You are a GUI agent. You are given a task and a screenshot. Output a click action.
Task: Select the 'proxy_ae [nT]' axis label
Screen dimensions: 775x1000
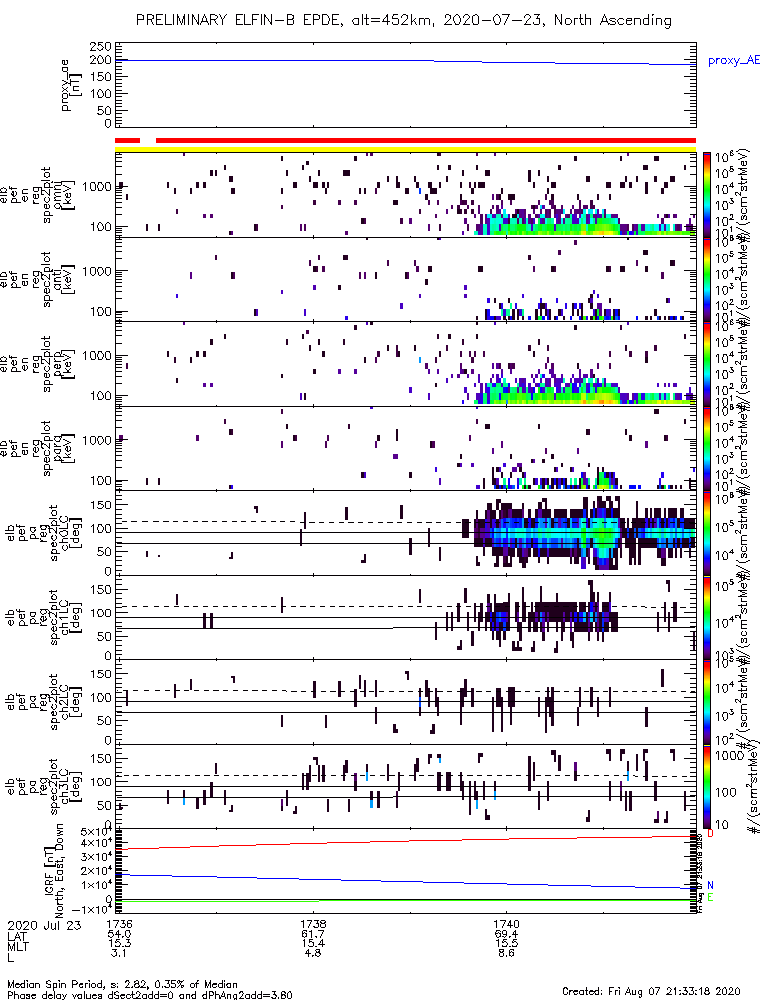pyautogui.click(x=71, y=85)
